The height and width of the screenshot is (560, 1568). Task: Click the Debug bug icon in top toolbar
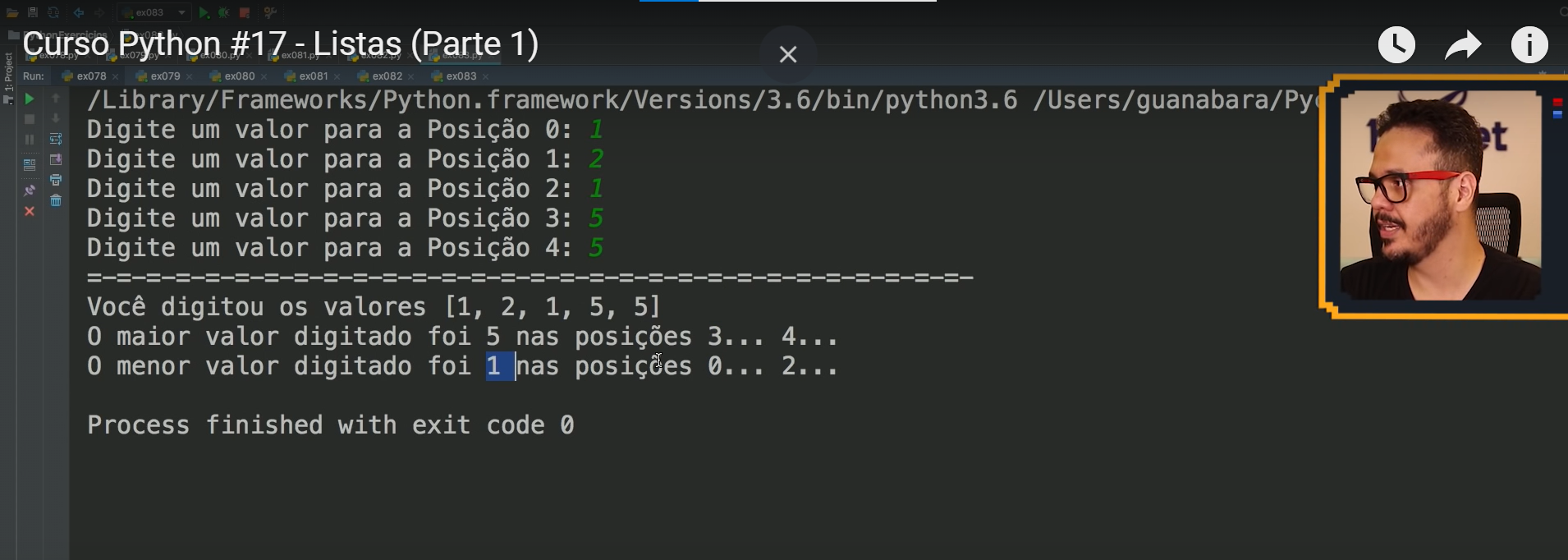pyautogui.click(x=223, y=12)
